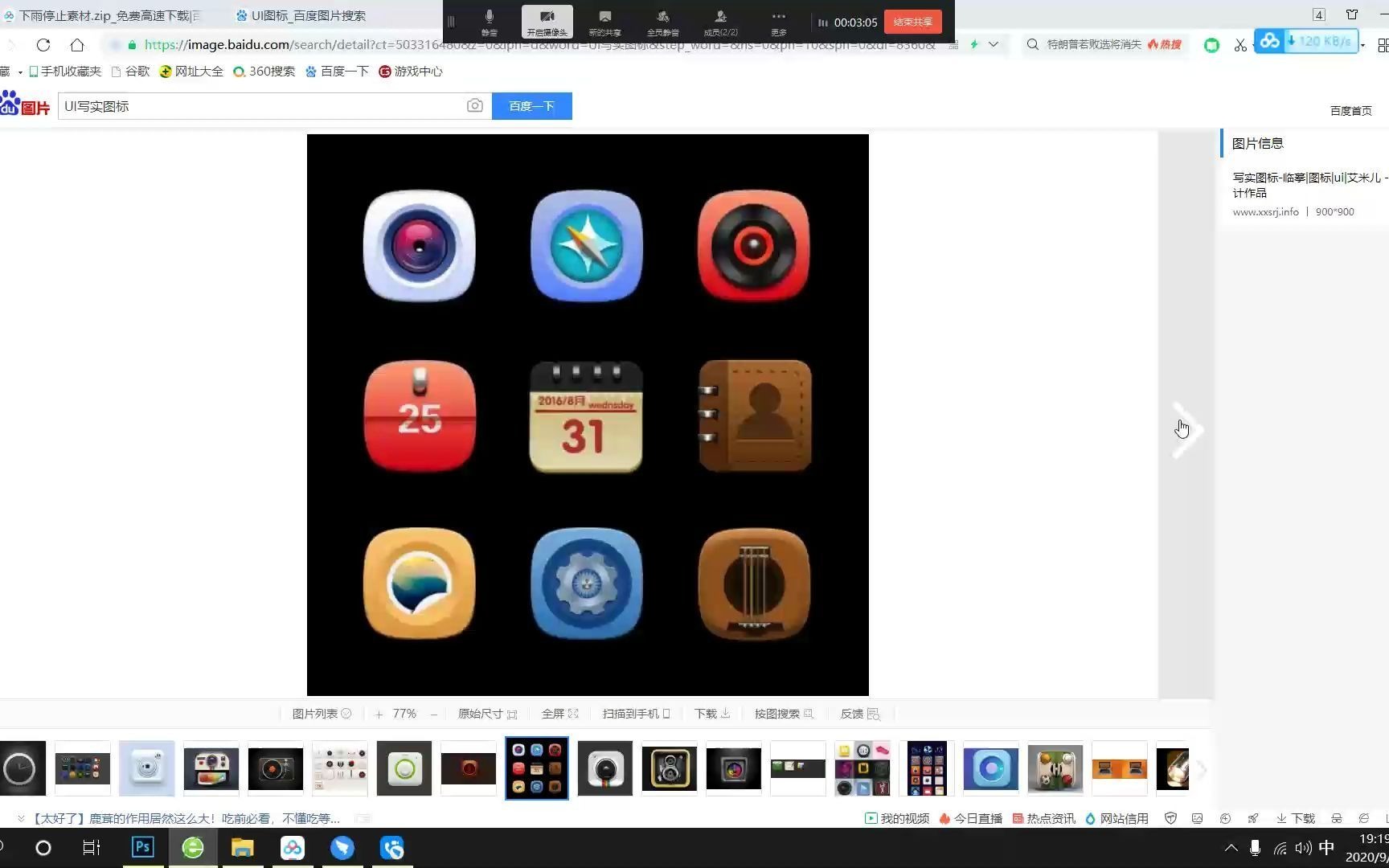Screen dimensions: 1389x868
Task: Click the Baidu 图片 logo
Action: [25, 104]
